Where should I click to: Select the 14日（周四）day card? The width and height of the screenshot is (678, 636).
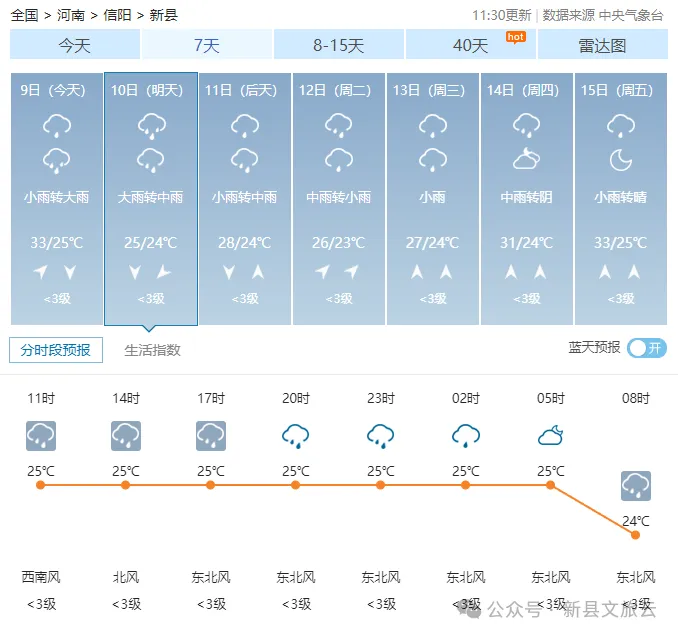pos(527,198)
